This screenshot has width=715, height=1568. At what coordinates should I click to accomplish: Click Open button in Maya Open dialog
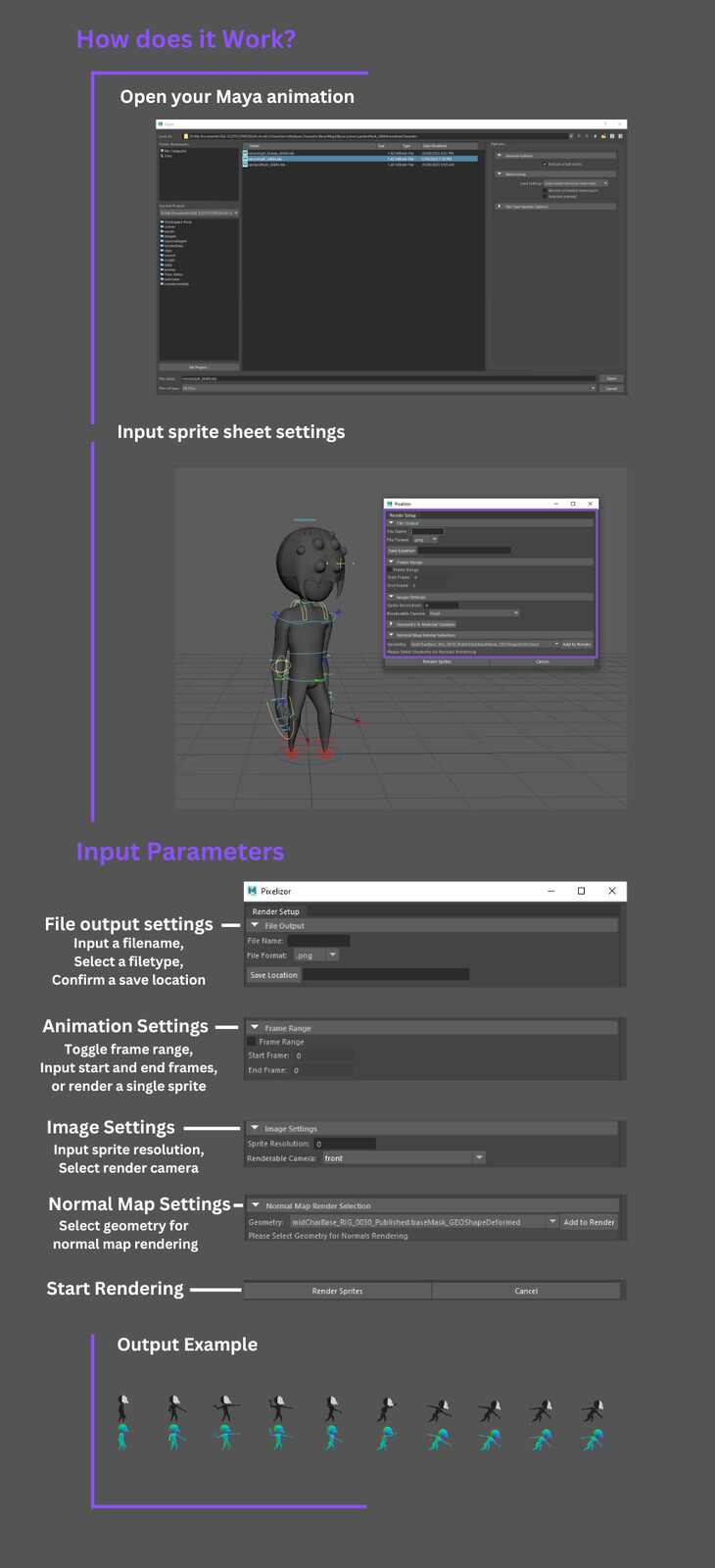point(611,378)
